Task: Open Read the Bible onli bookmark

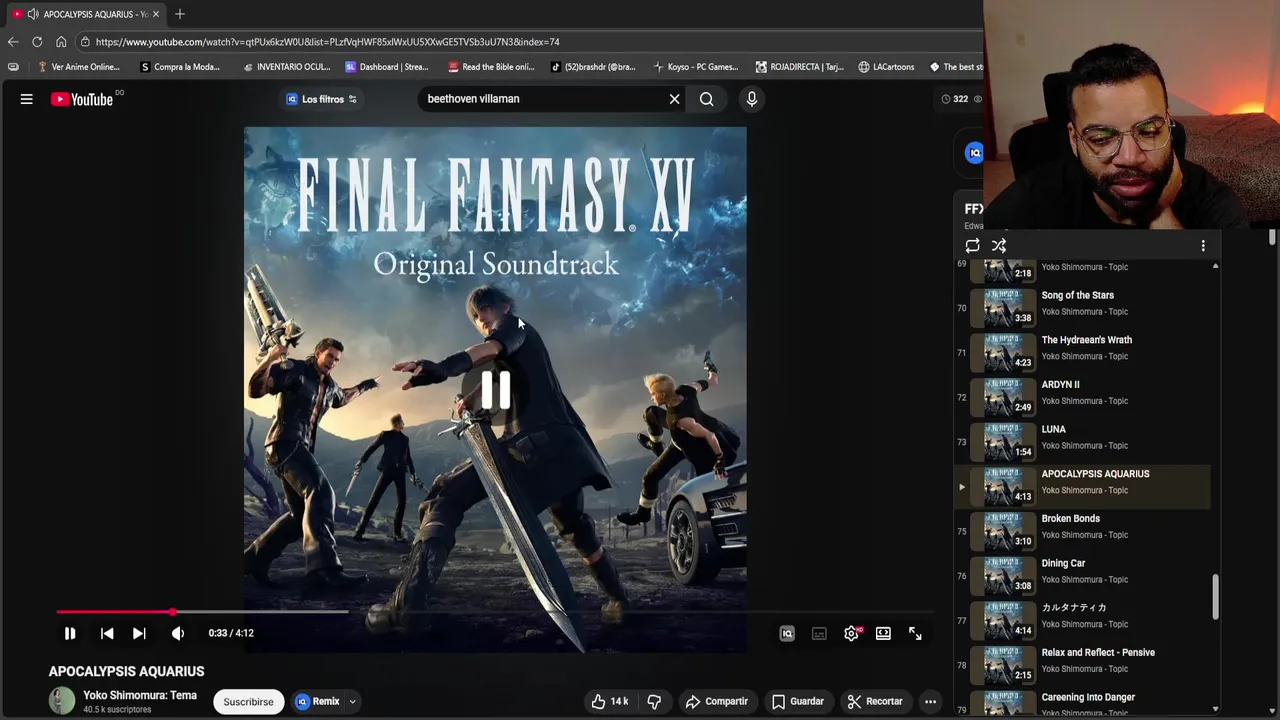Action: 491,67
